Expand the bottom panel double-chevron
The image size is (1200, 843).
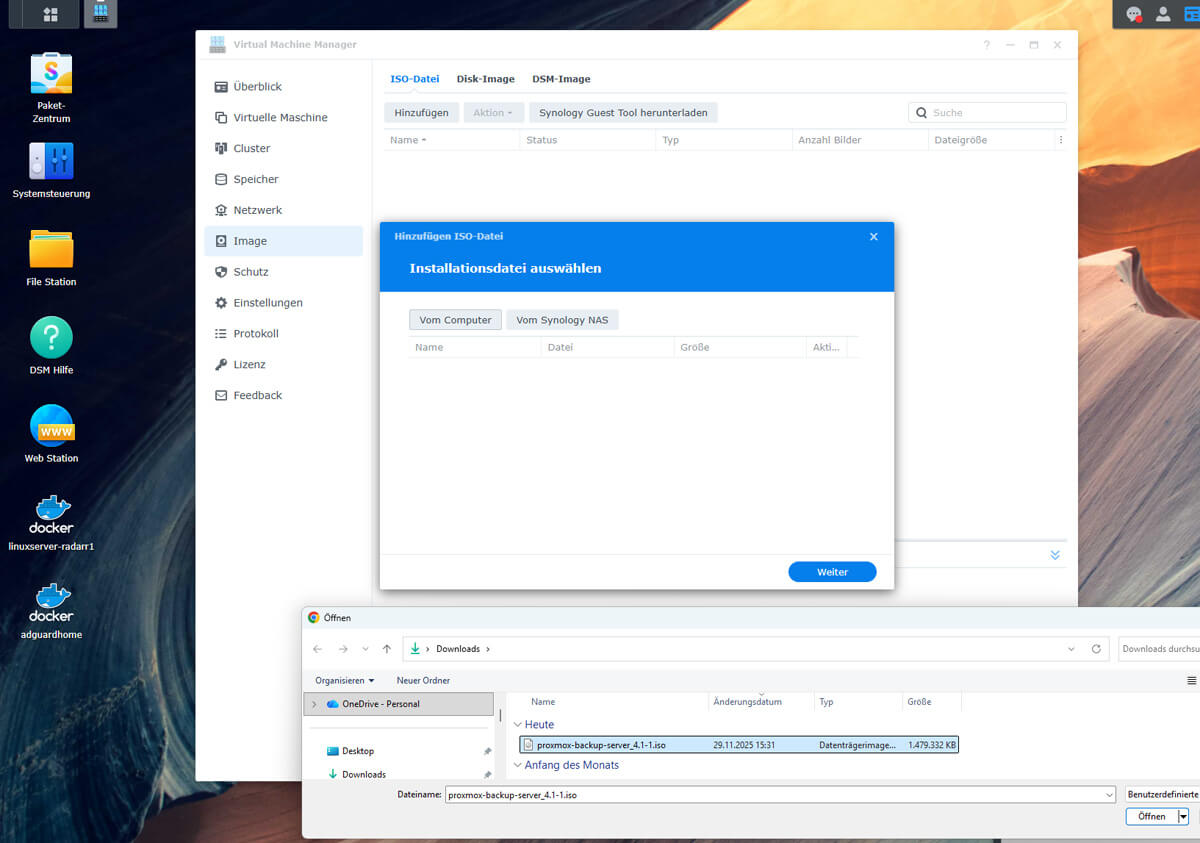1055,555
